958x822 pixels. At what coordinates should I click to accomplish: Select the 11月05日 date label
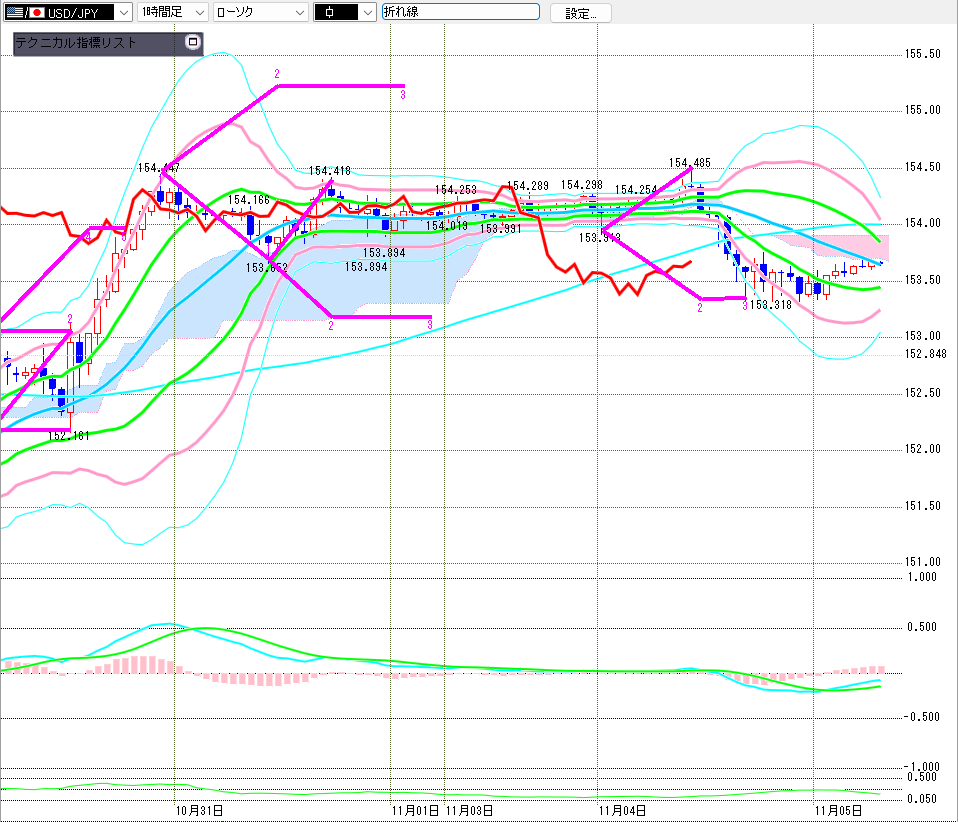pos(838,810)
